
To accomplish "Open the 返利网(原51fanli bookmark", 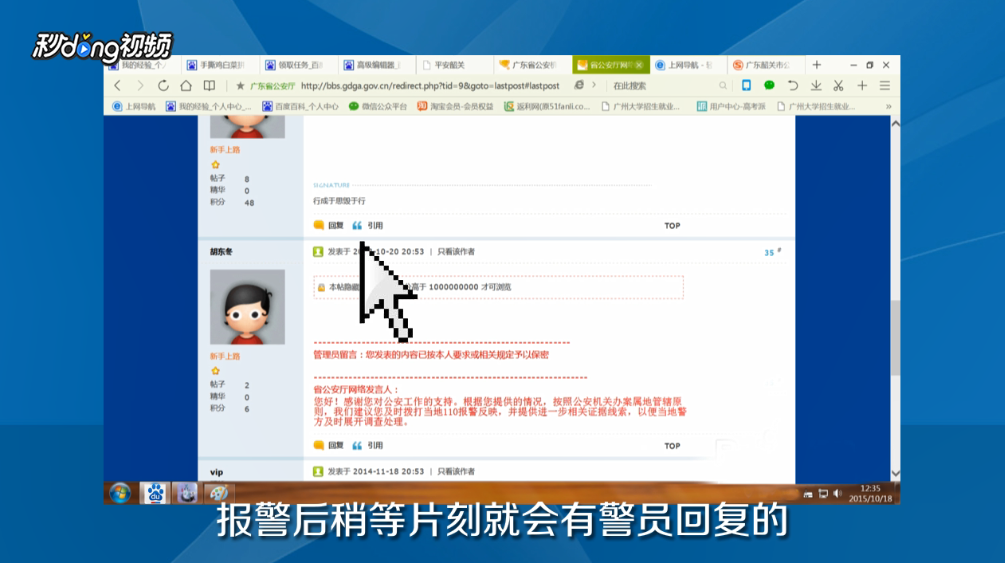I will point(547,106).
